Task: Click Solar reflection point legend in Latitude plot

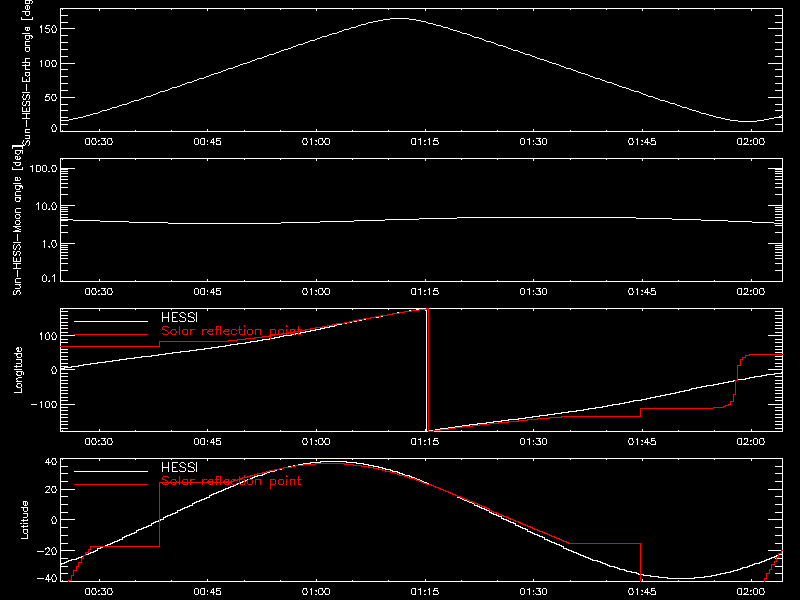Action: click(x=231, y=481)
